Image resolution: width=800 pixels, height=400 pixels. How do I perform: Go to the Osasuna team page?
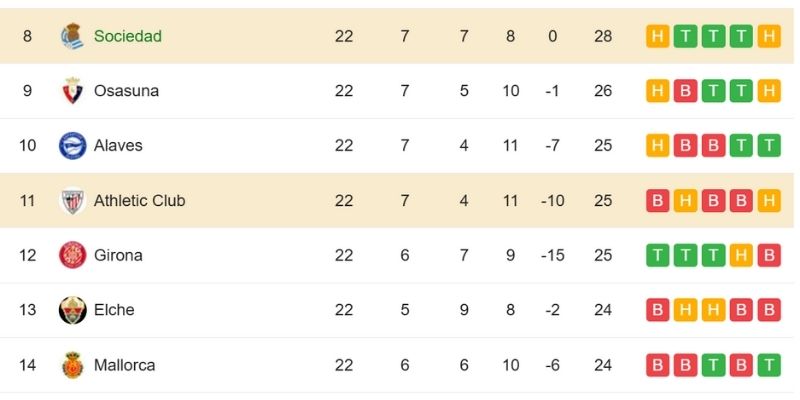pos(126,91)
